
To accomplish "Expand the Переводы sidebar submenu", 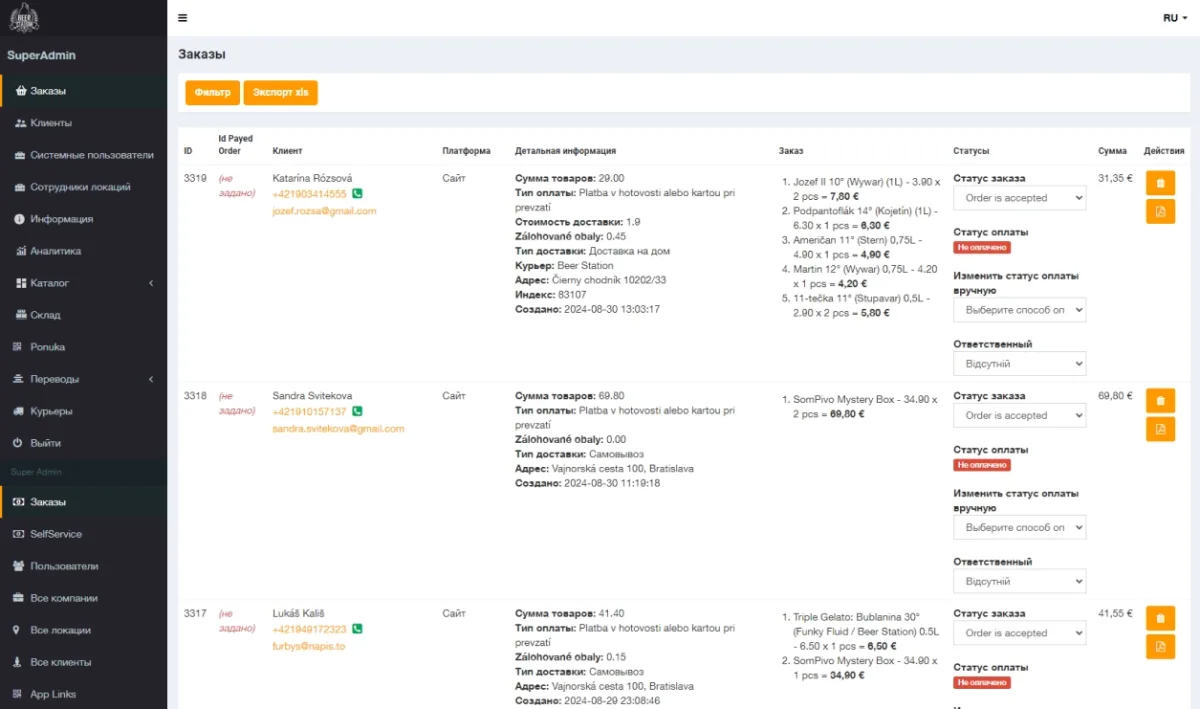I will click(83, 379).
